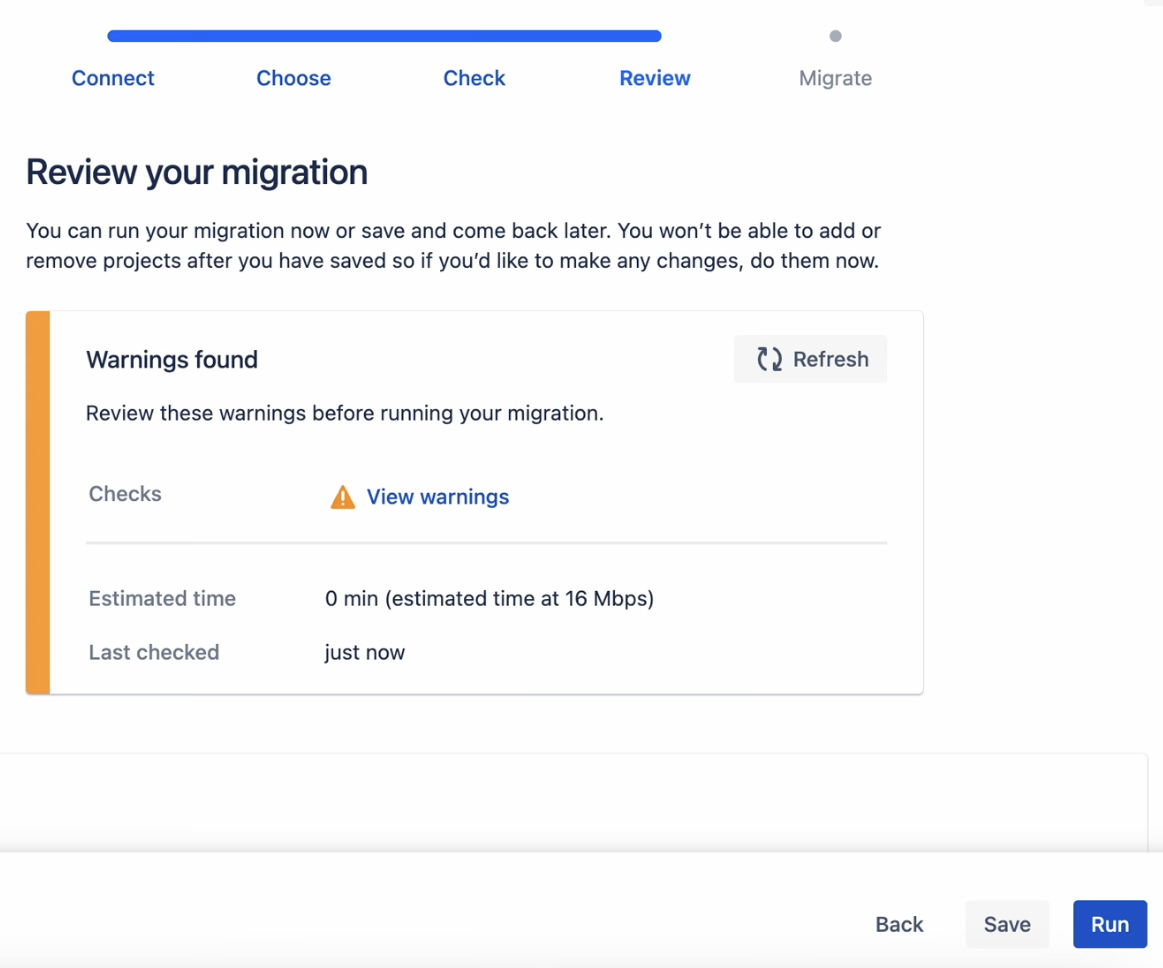The height and width of the screenshot is (968, 1163).
Task: Open the View warnings link
Action: [x=437, y=497]
